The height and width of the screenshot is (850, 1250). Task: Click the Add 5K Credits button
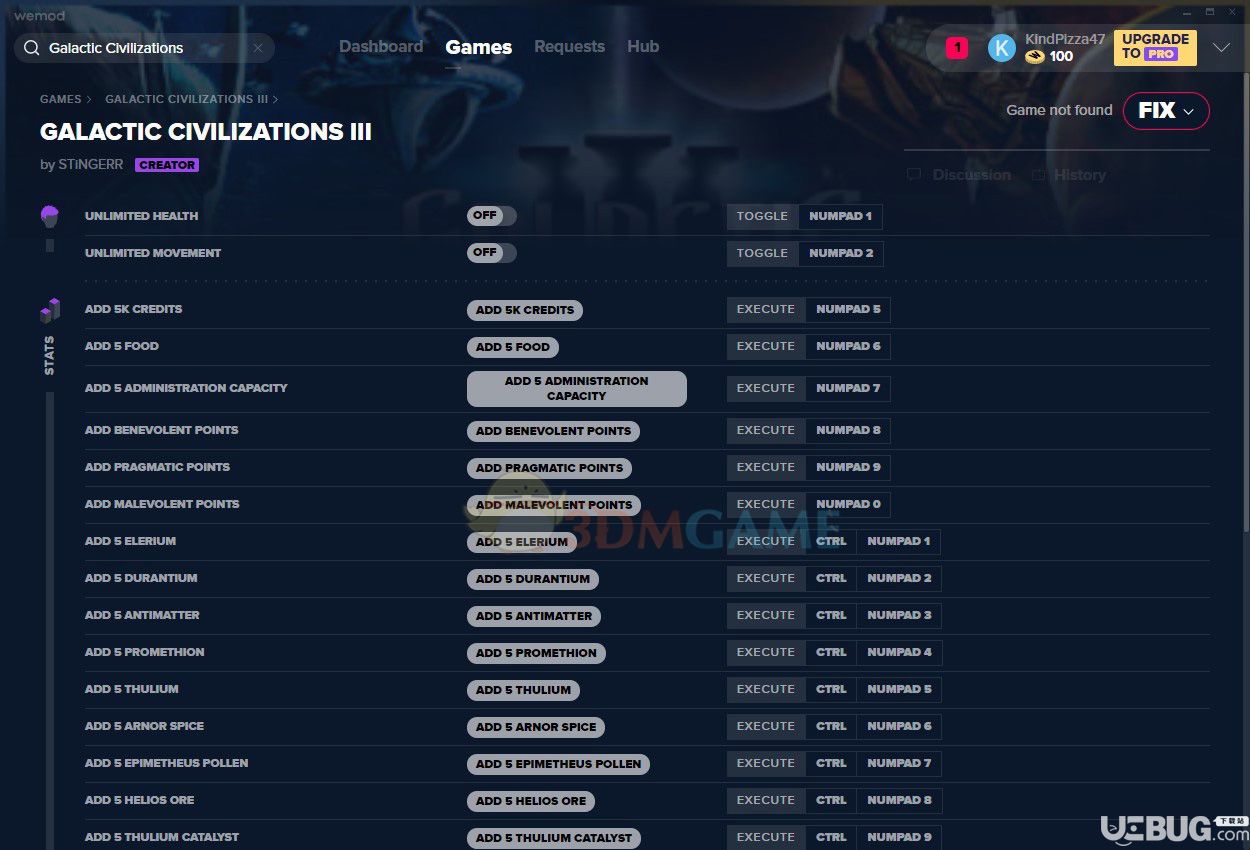click(x=525, y=310)
